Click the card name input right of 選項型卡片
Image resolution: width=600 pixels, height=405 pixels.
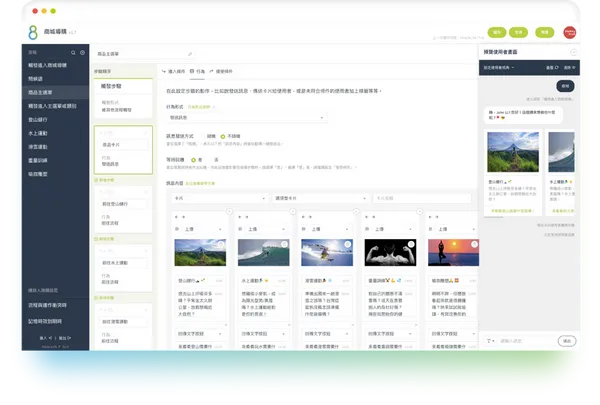tap(422, 198)
